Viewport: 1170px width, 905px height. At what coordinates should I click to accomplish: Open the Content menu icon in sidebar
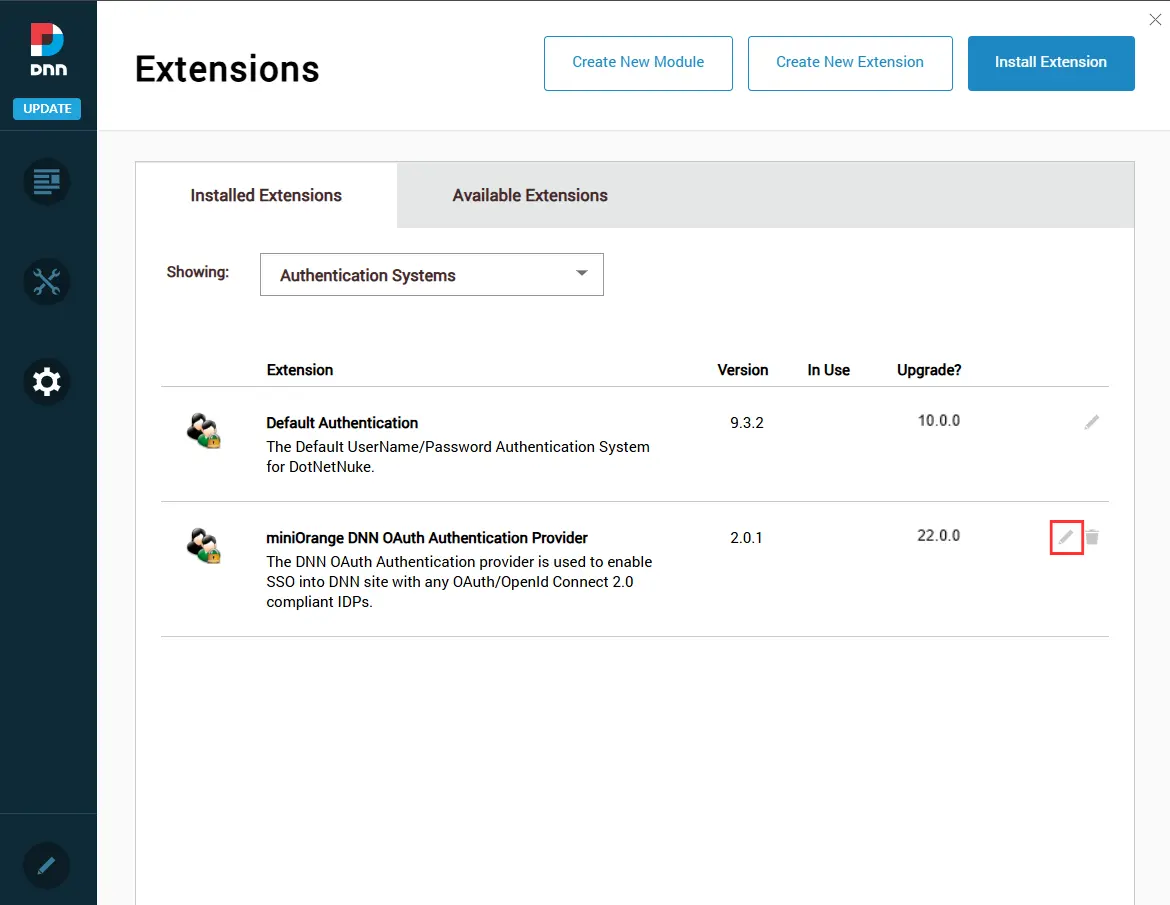tap(46, 181)
